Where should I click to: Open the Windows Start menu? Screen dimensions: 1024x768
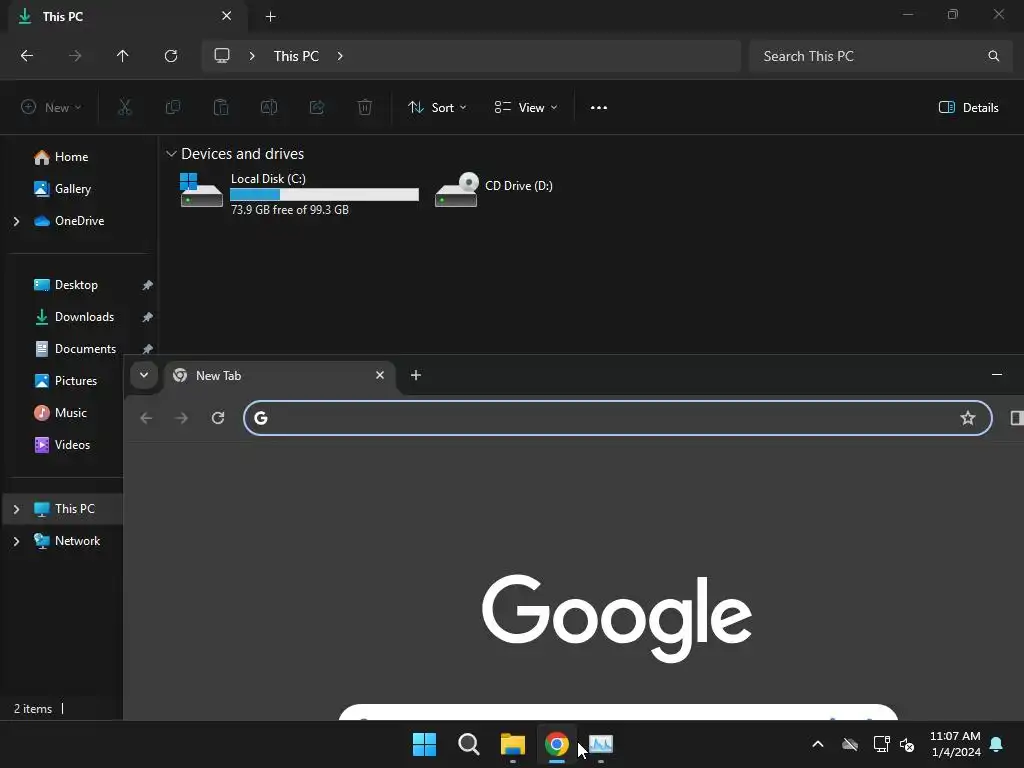pos(424,744)
